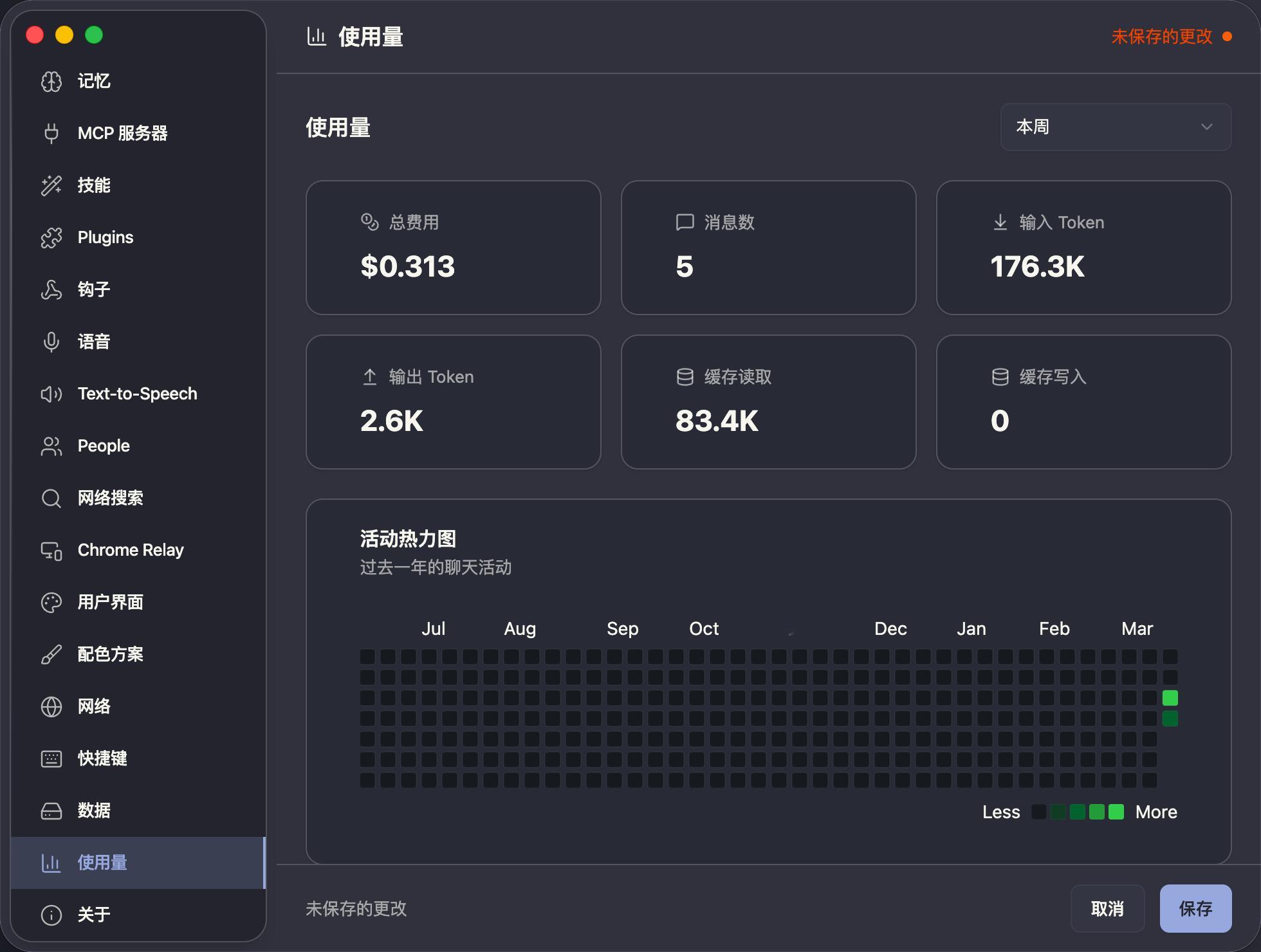Click the magic wand icon for 技能
Viewport: 1261px width, 952px height.
click(x=51, y=185)
